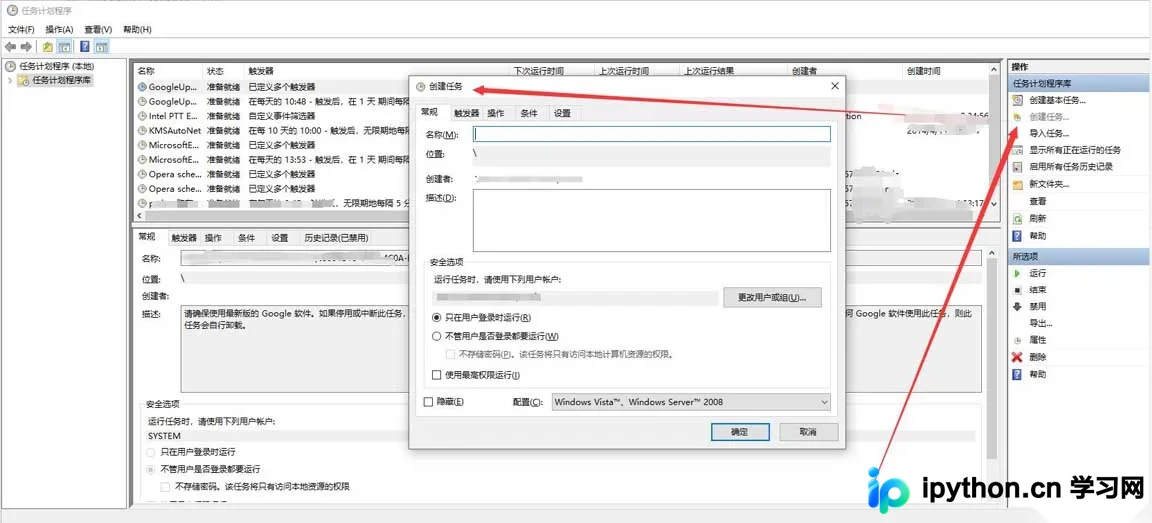Switch to 操作 tab in 创建任务 dialog
The width and height of the screenshot is (1152, 523).
click(496, 113)
